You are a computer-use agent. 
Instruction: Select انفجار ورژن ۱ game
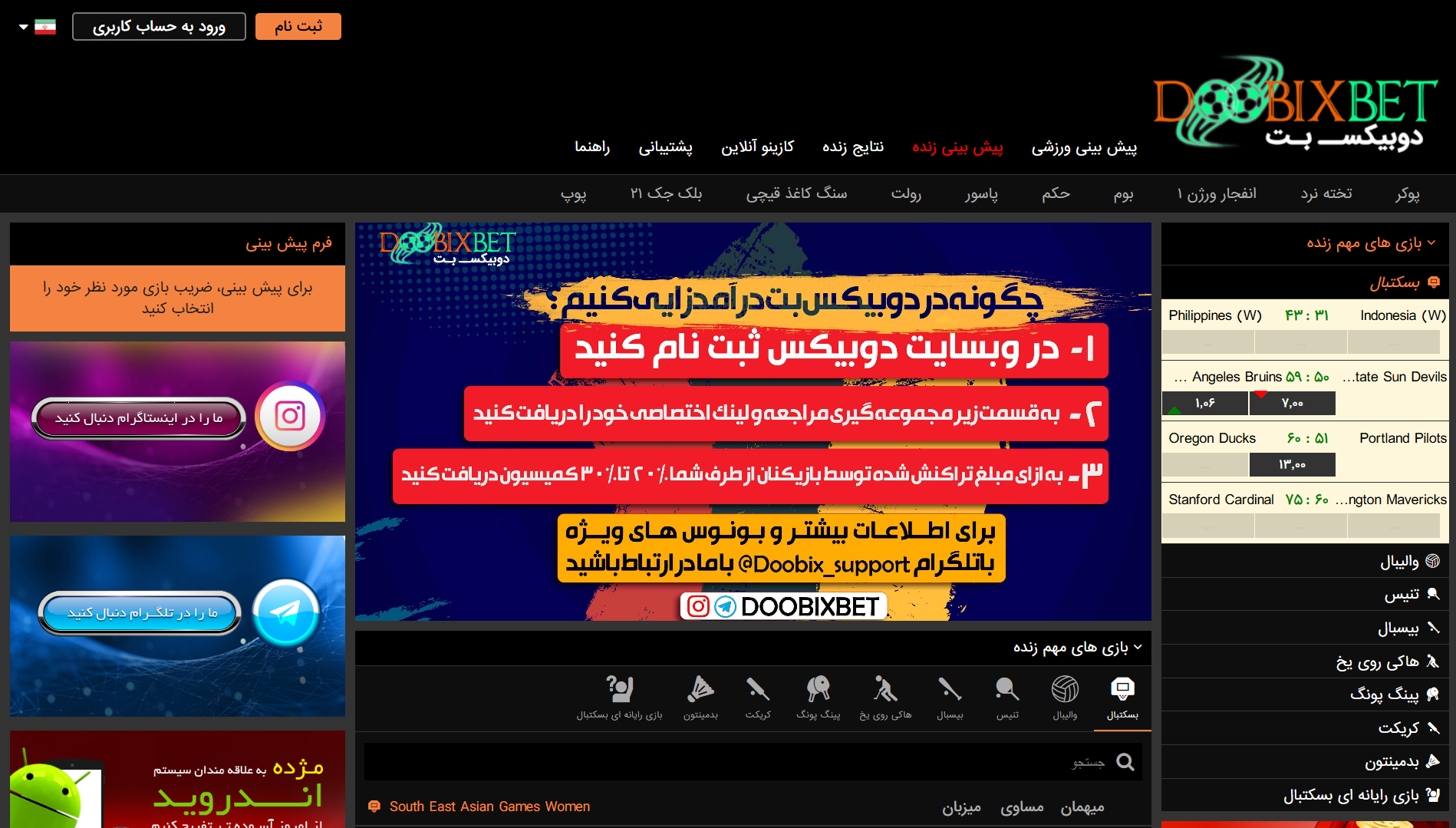click(x=1217, y=193)
